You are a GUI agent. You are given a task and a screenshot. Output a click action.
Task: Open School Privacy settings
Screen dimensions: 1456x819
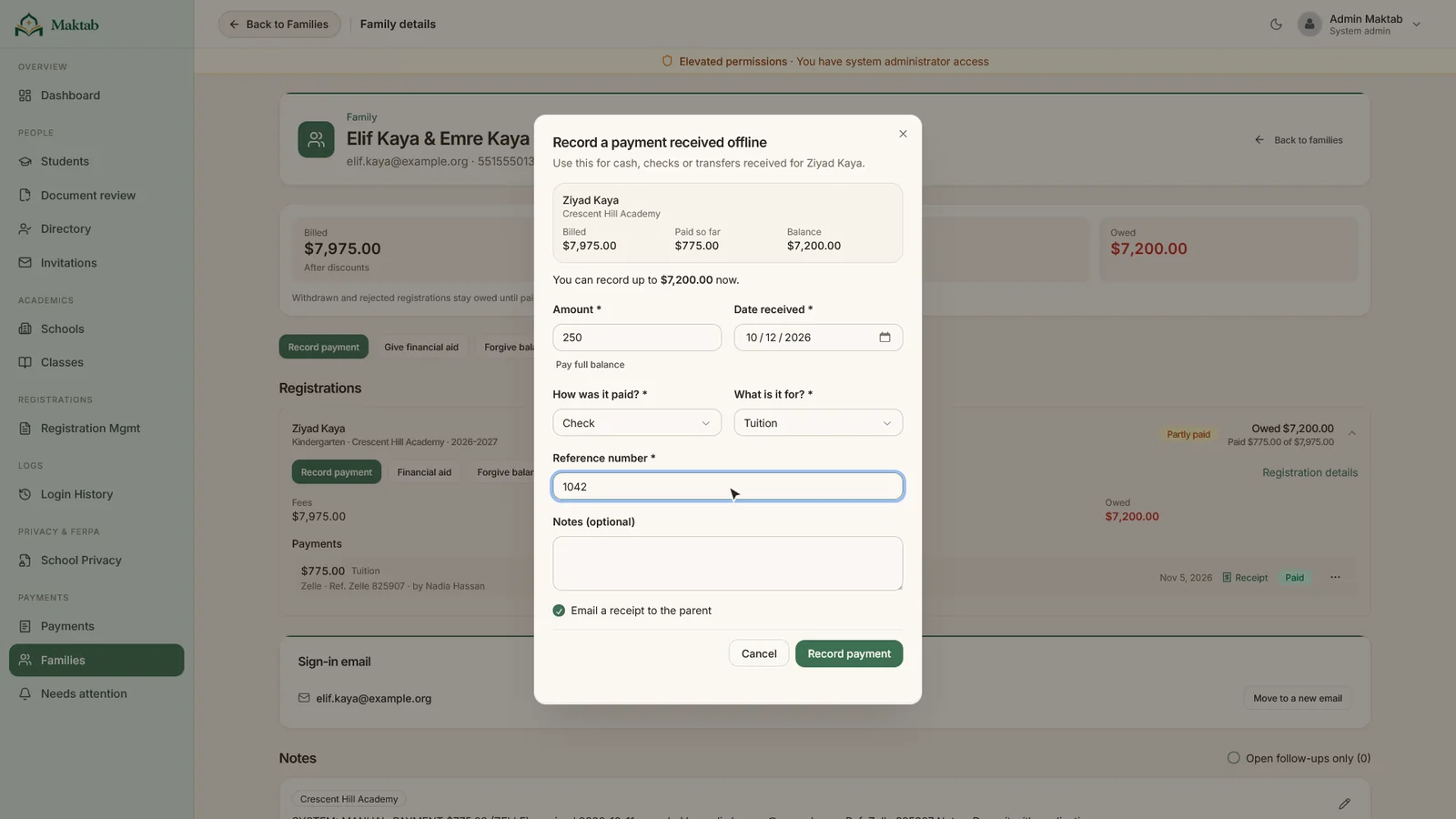(x=96, y=561)
